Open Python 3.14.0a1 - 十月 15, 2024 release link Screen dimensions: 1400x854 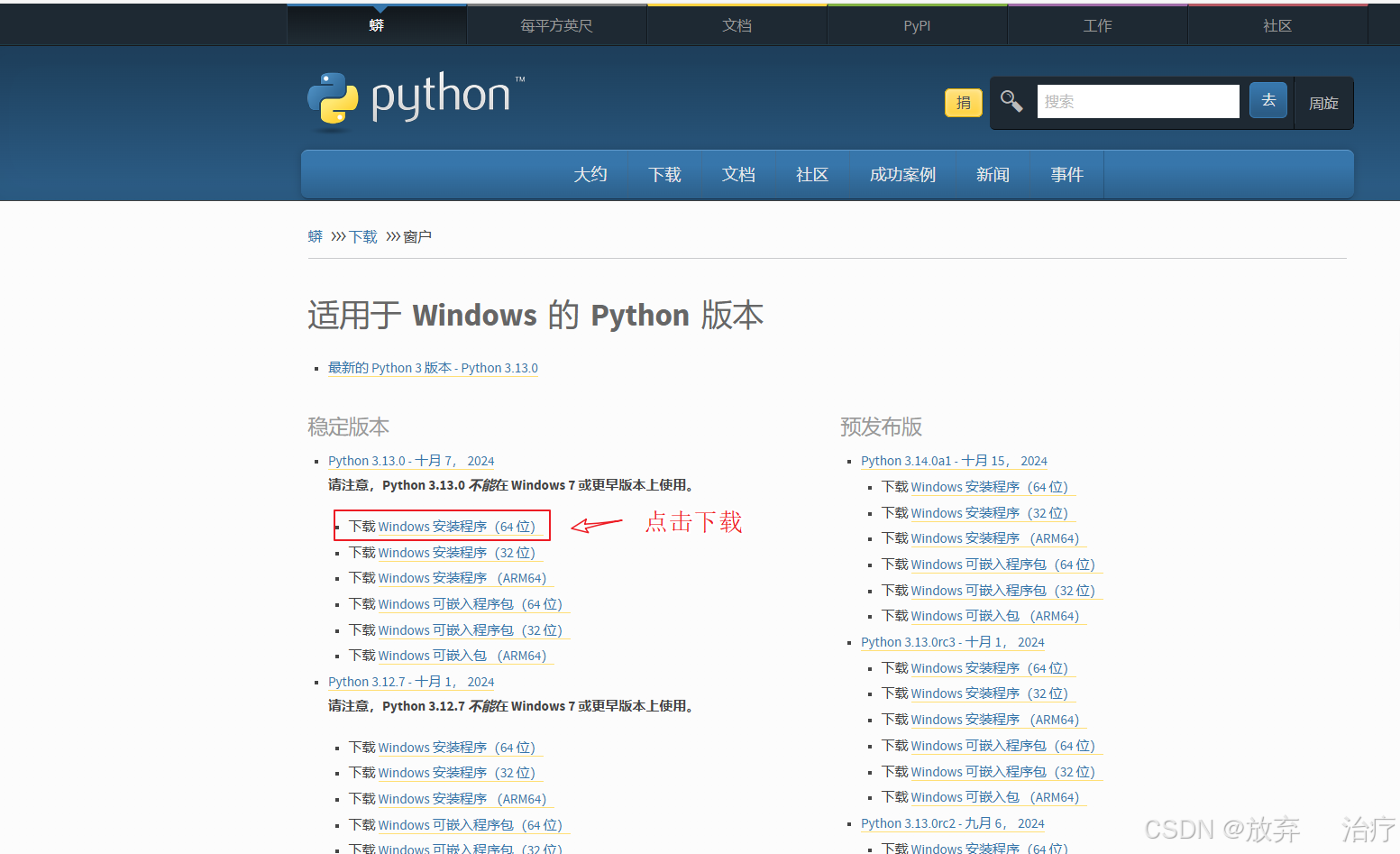click(954, 461)
